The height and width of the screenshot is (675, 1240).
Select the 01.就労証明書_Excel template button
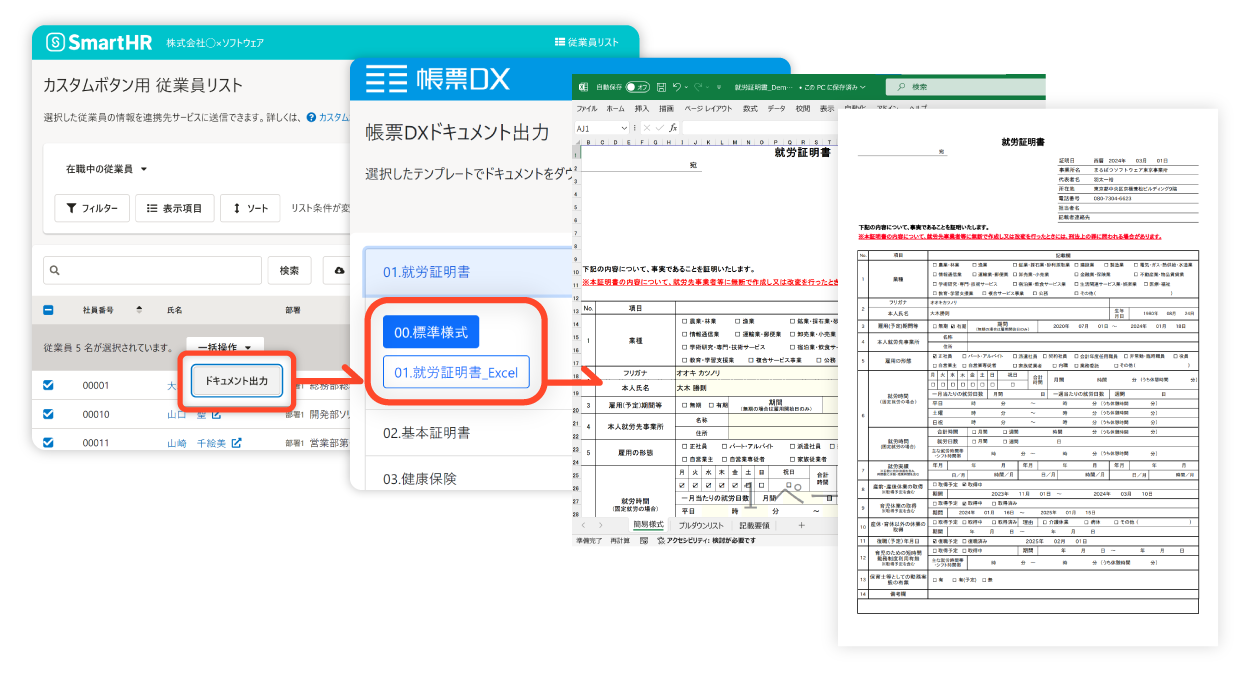455,373
